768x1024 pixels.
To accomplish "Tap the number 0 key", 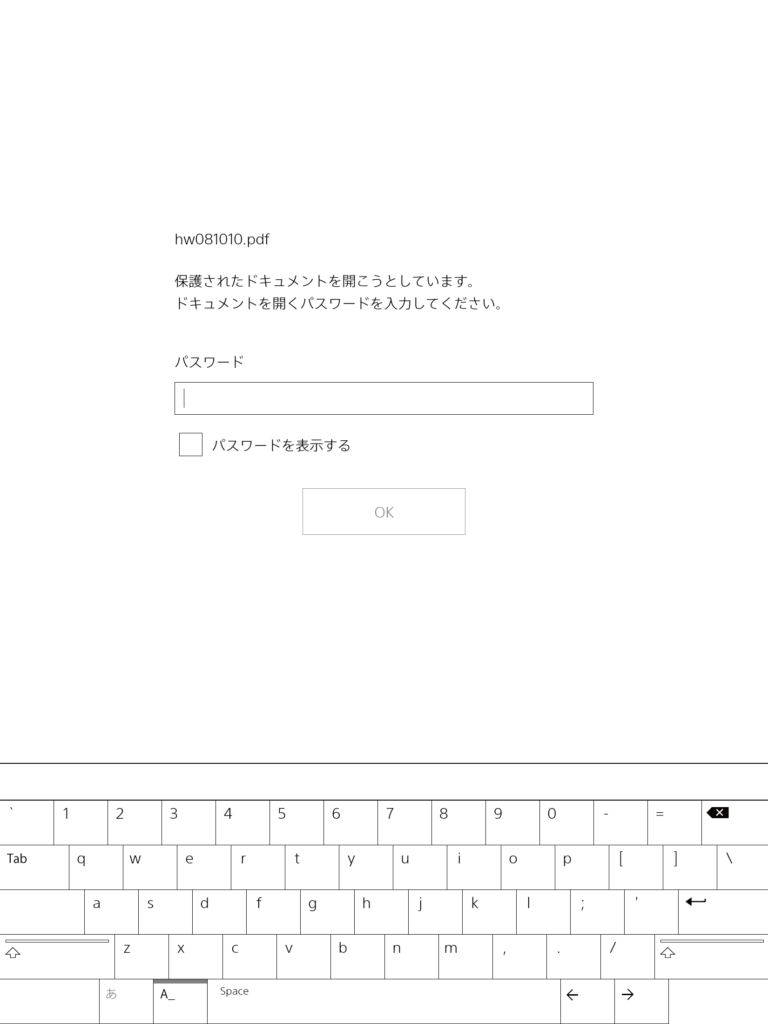I will click(x=567, y=822).
